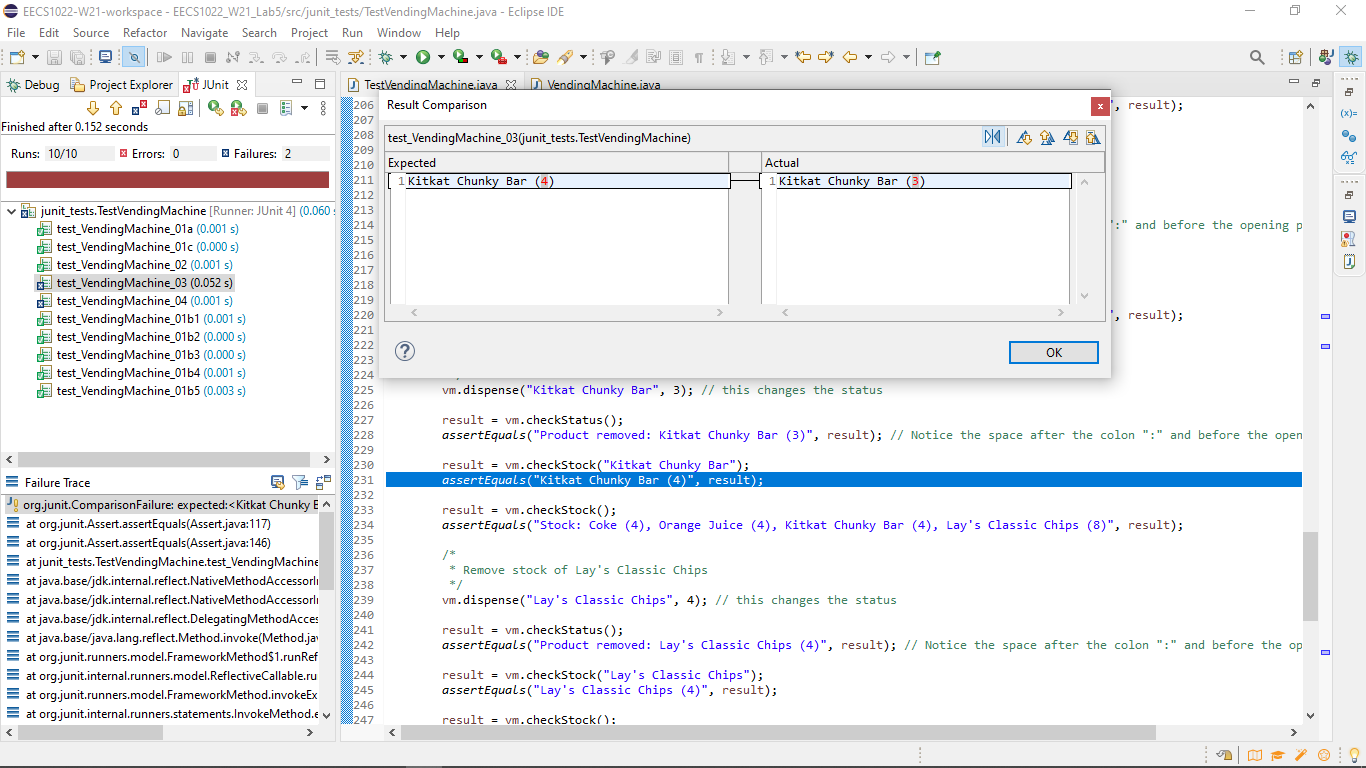The width and height of the screenshot is (1366, 768).
Task: Collapse the junit_tests.TestVendingMachine tree node
Action: (x=10, y=211)
